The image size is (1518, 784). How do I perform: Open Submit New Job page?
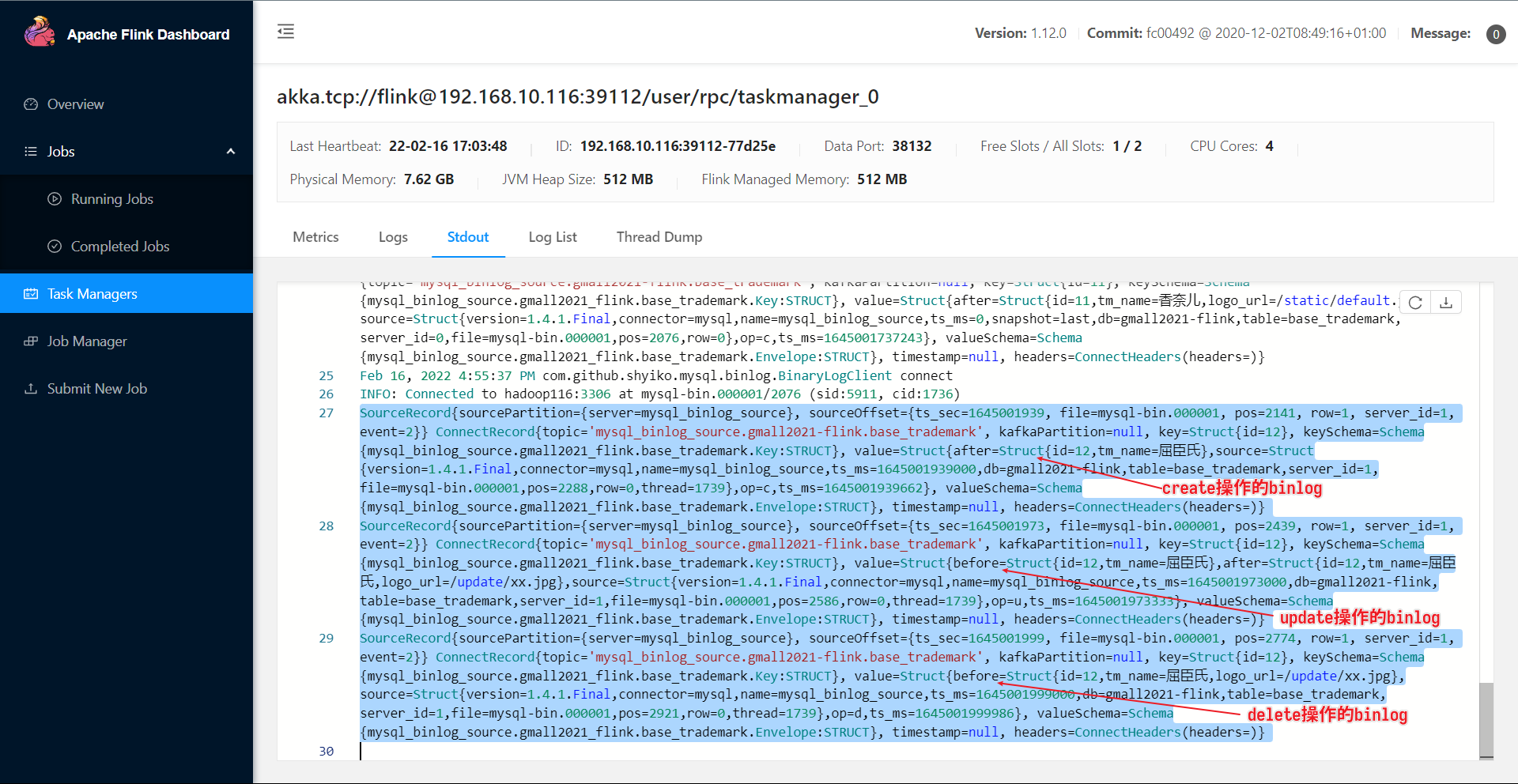pos(126,389)
